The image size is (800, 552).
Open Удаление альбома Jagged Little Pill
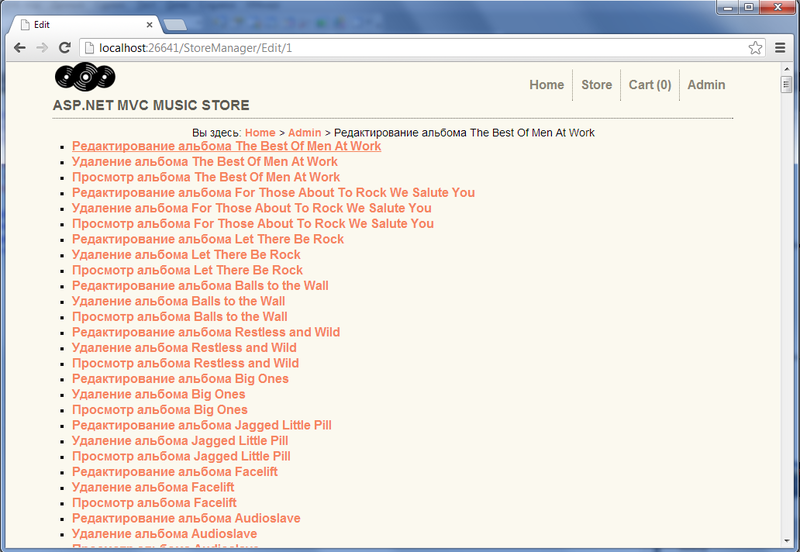(180, 441)
